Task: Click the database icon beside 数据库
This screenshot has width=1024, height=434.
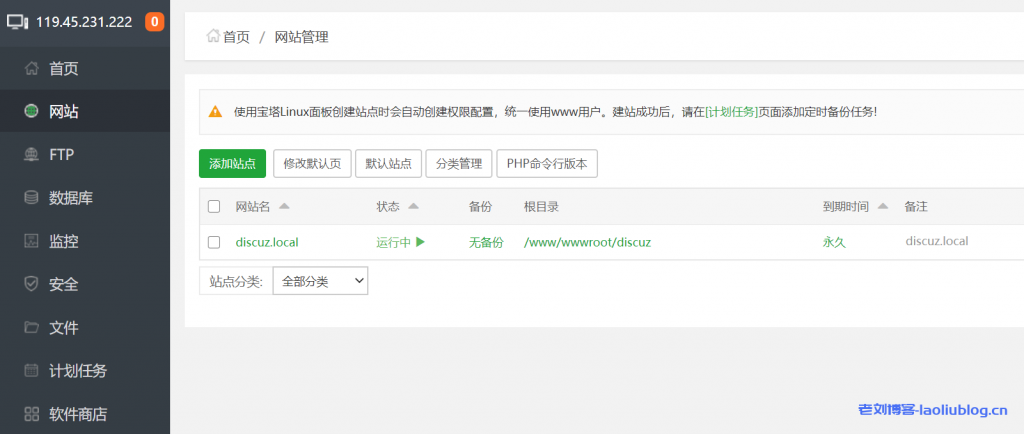Action: (x=32, y=198)
